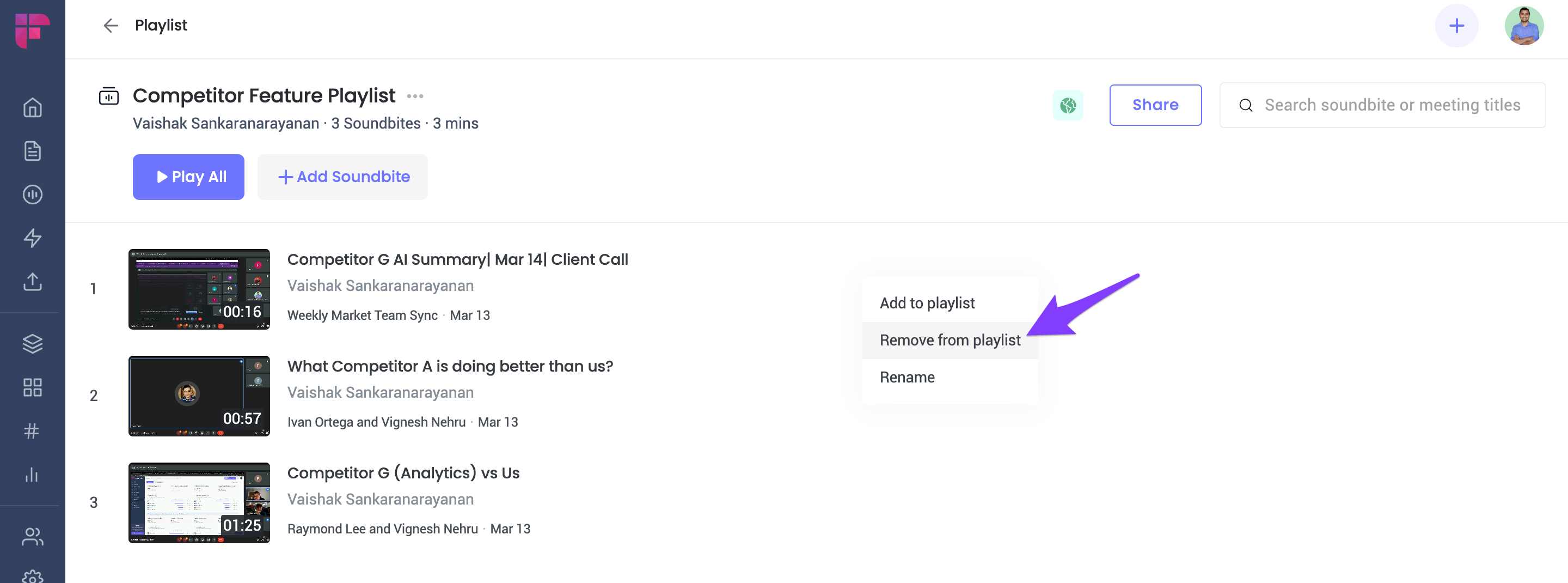1568x583 pixels.
Task: Click the soundbites waveform icon in sidebar
Action: (x=32, y=195)
